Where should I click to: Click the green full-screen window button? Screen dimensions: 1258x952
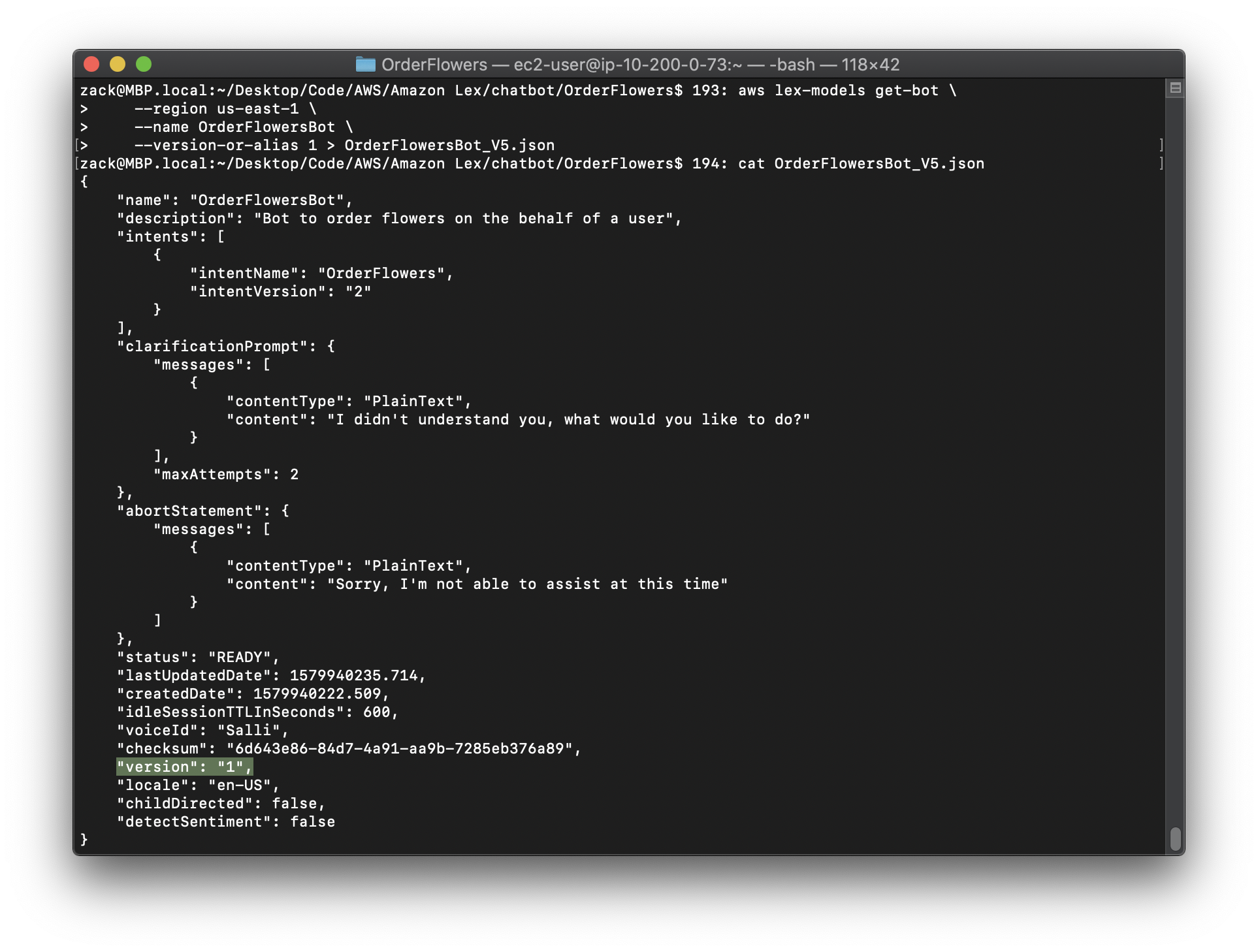[x=144, y=64]
